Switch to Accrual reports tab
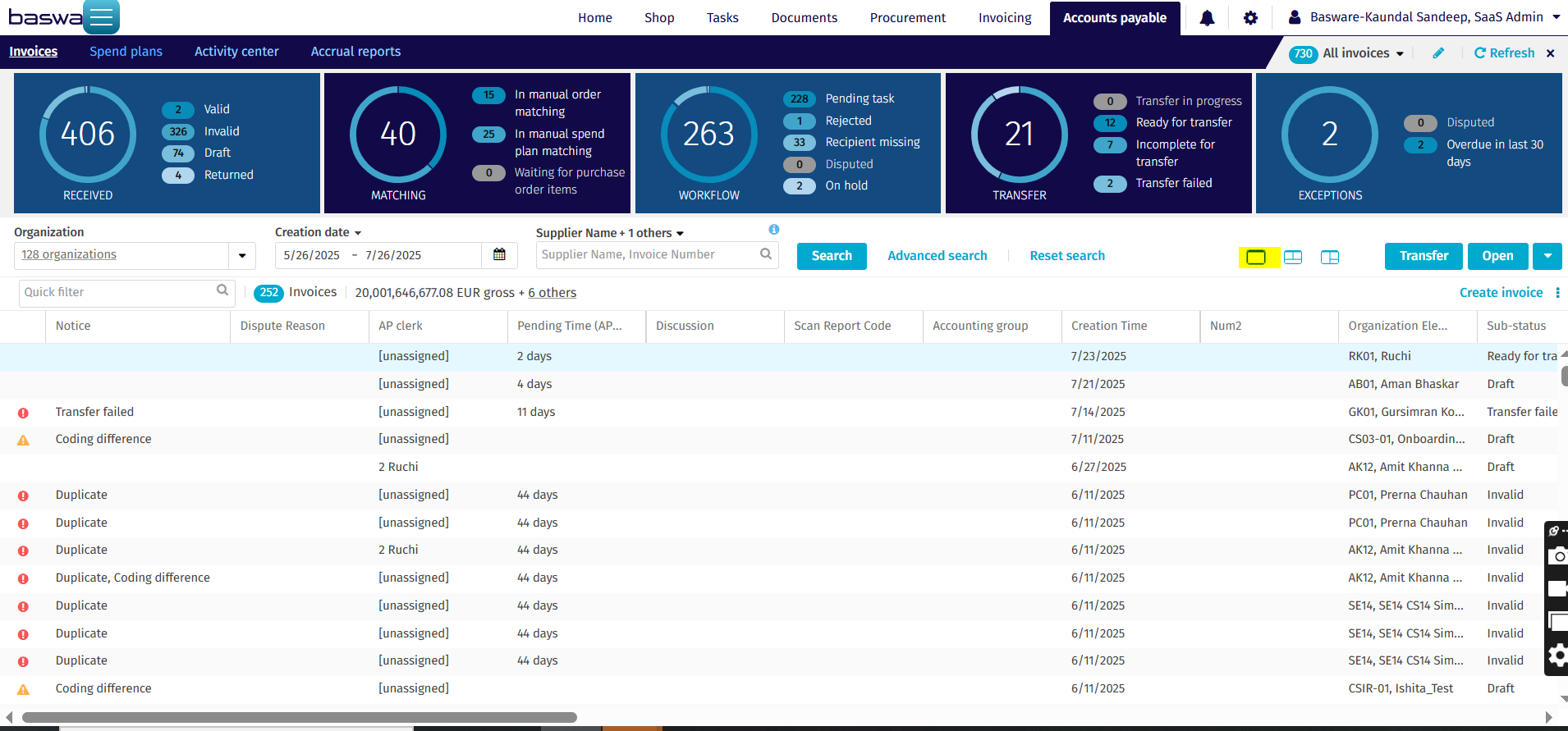The image size is (1568, 731). [x=355, y=52]
